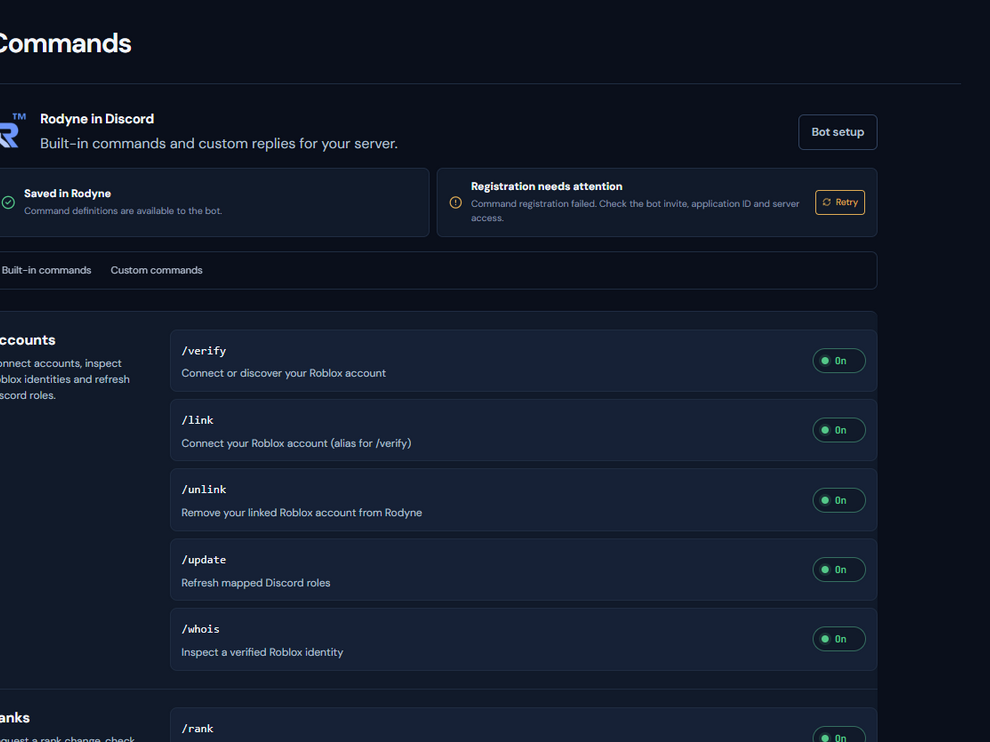
Task: Select the /whois command name
Action: 200,629
